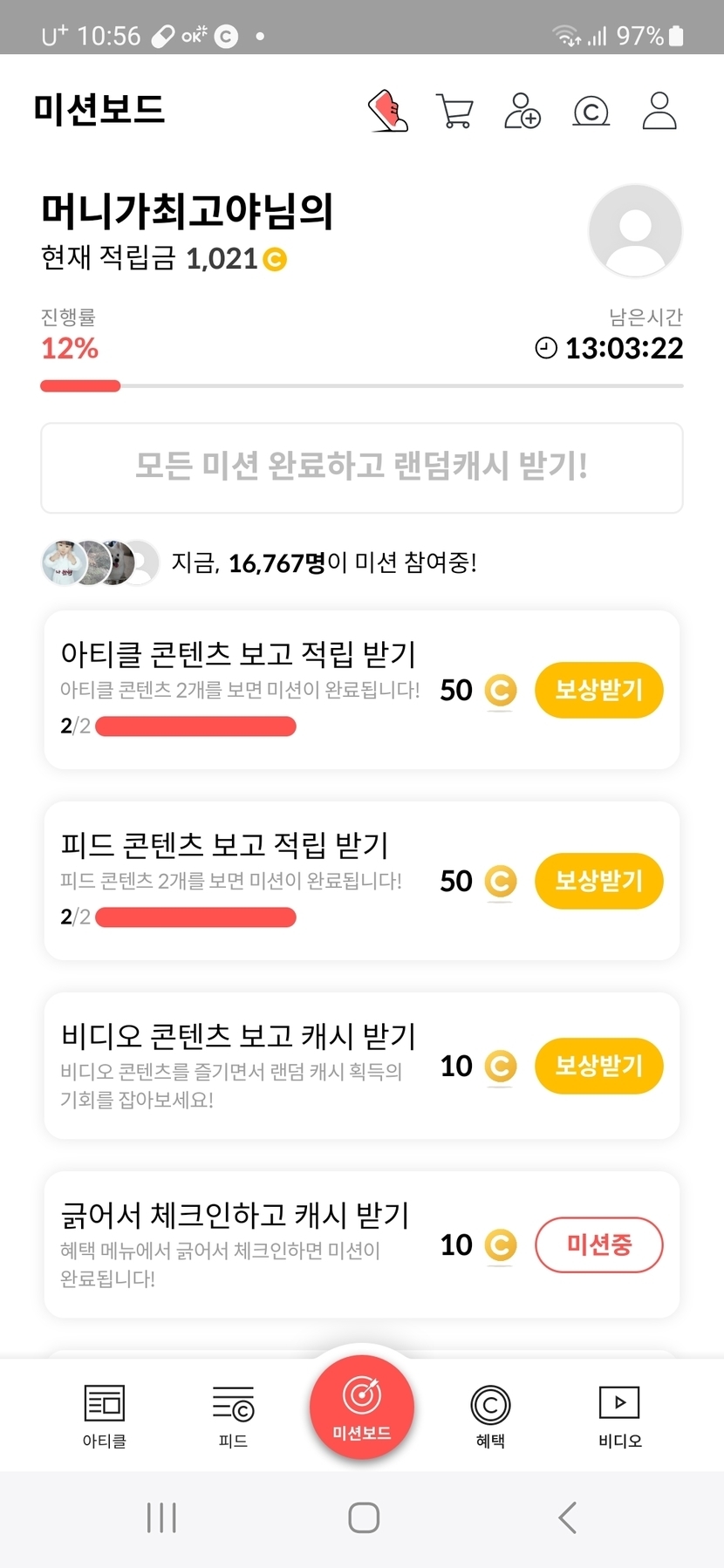Open Android recent apps button
The width and height of the screenshot is (724, 1568).
(161, 1517)
